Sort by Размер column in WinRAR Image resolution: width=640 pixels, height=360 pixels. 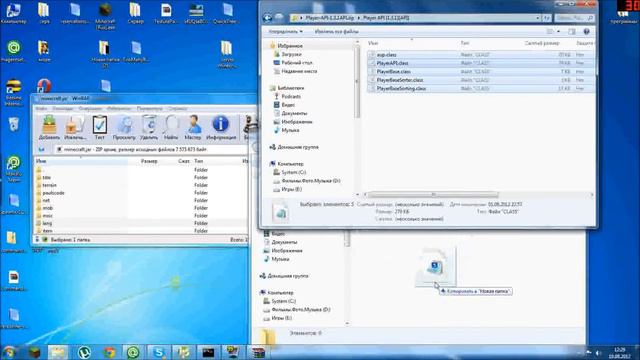[x=149, y=161]
